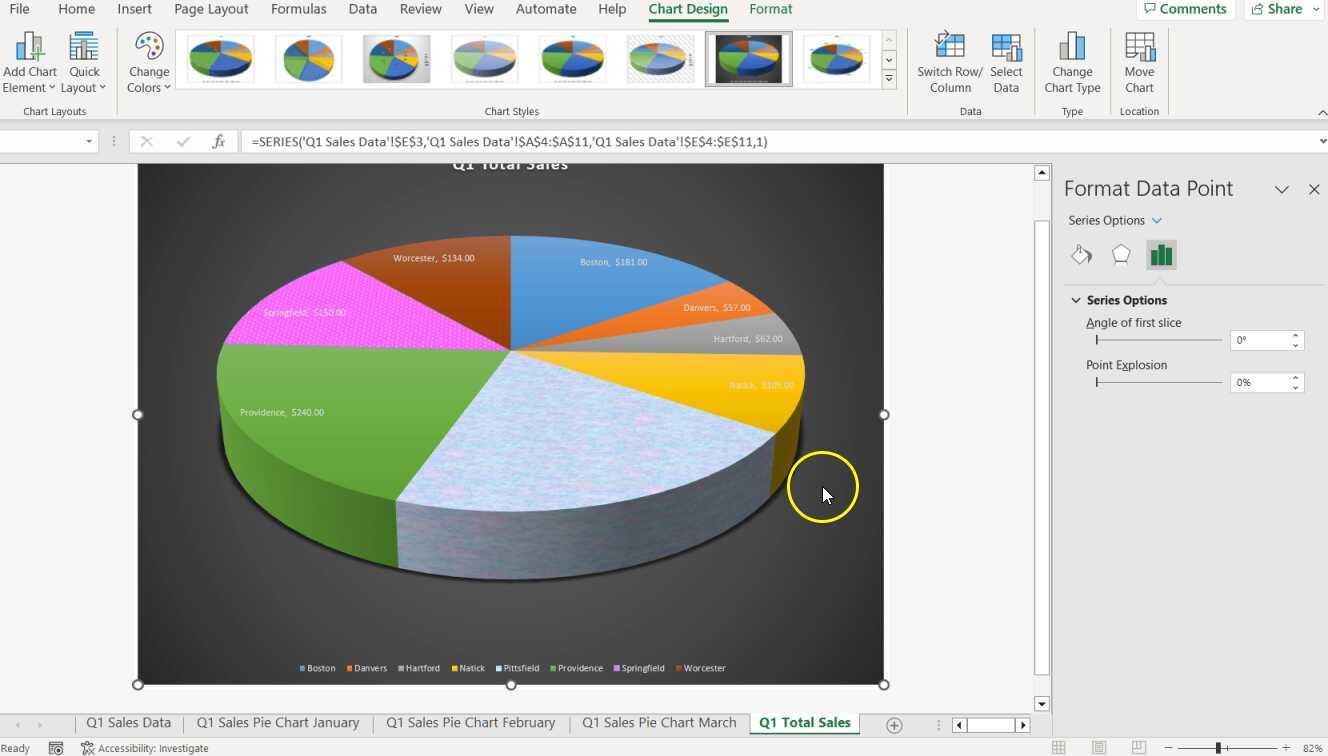Open the Change Colors gallery
Image resolution: width=1328 pixels, height=756 pixels.
(147, 60)
